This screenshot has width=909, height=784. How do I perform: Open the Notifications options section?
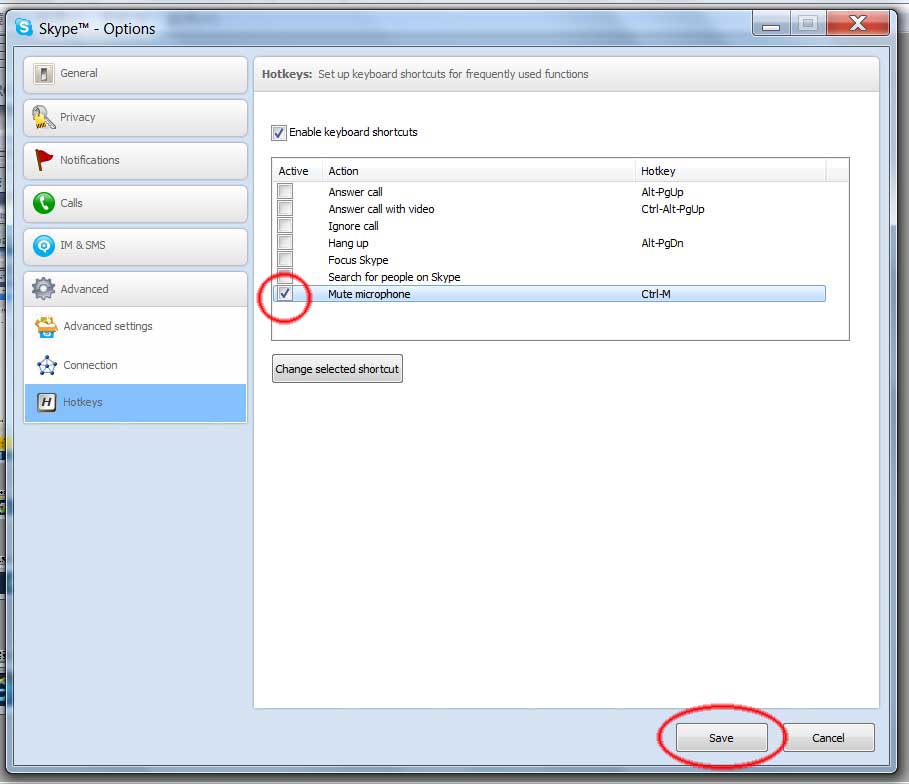[135, 161]
